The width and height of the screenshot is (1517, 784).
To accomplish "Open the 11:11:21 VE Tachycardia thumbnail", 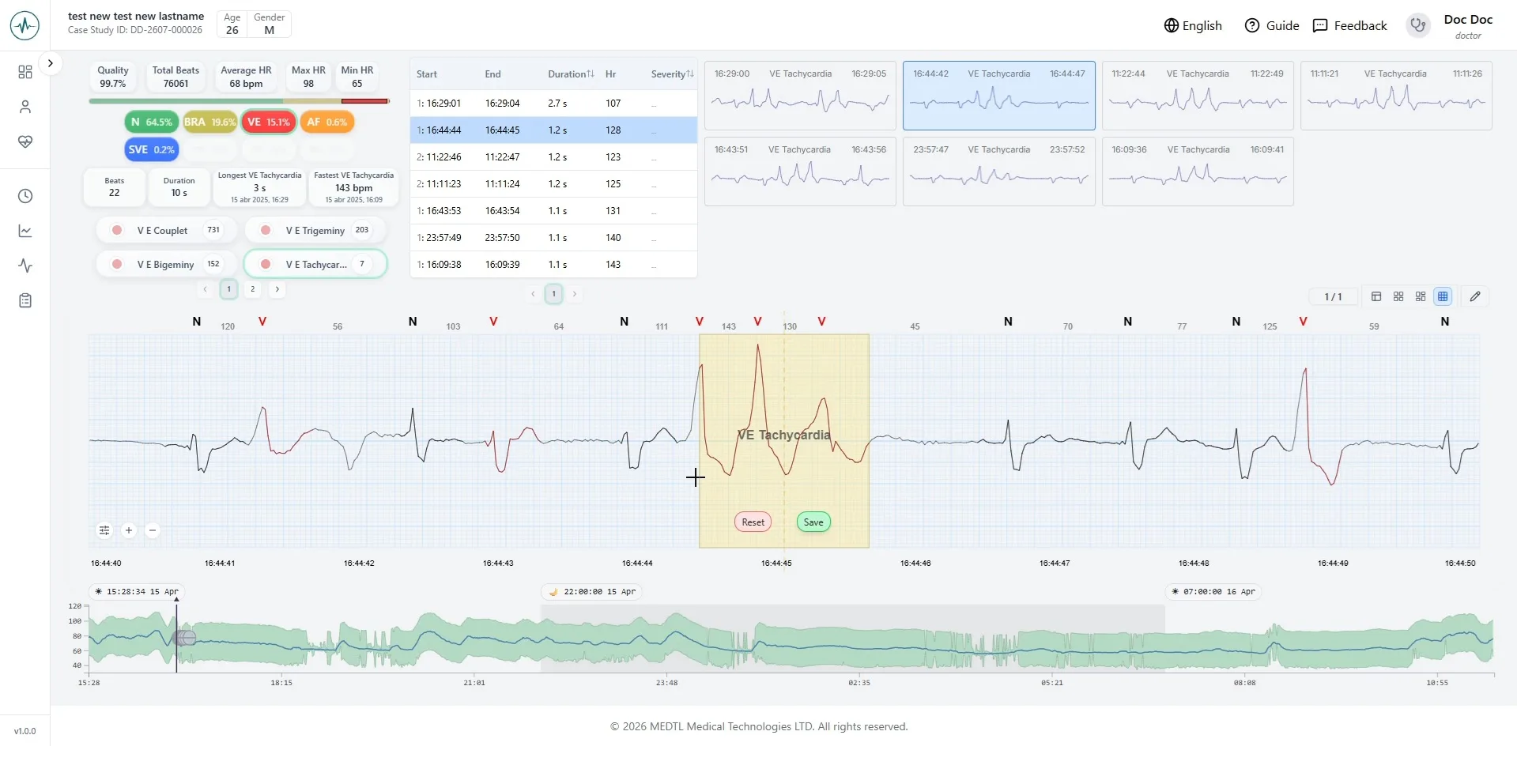I will pos(1396,96).
